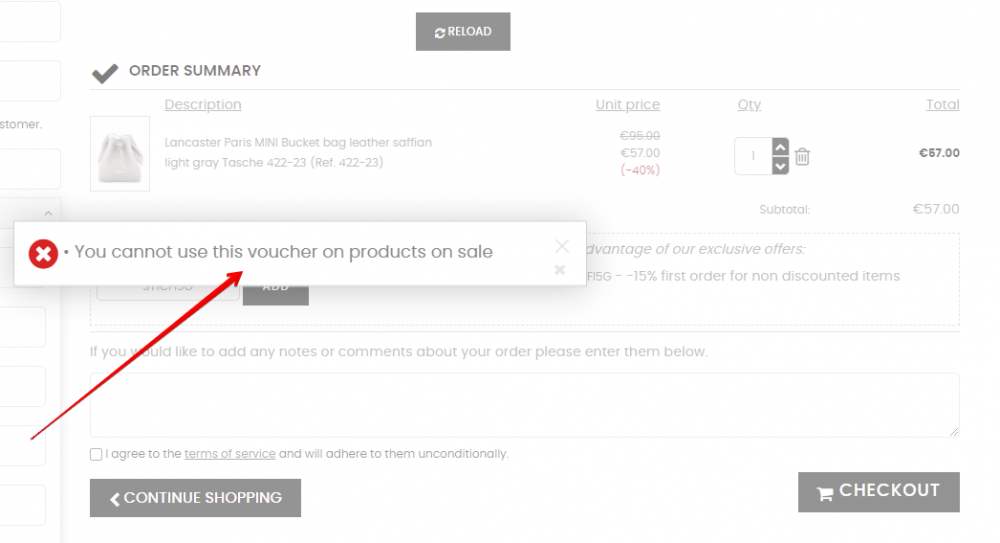Viewport: 1000px width, 543px height.
Task: Dismiss voucher error with large X
Action: pyautogui.click(x=562, y=246)
